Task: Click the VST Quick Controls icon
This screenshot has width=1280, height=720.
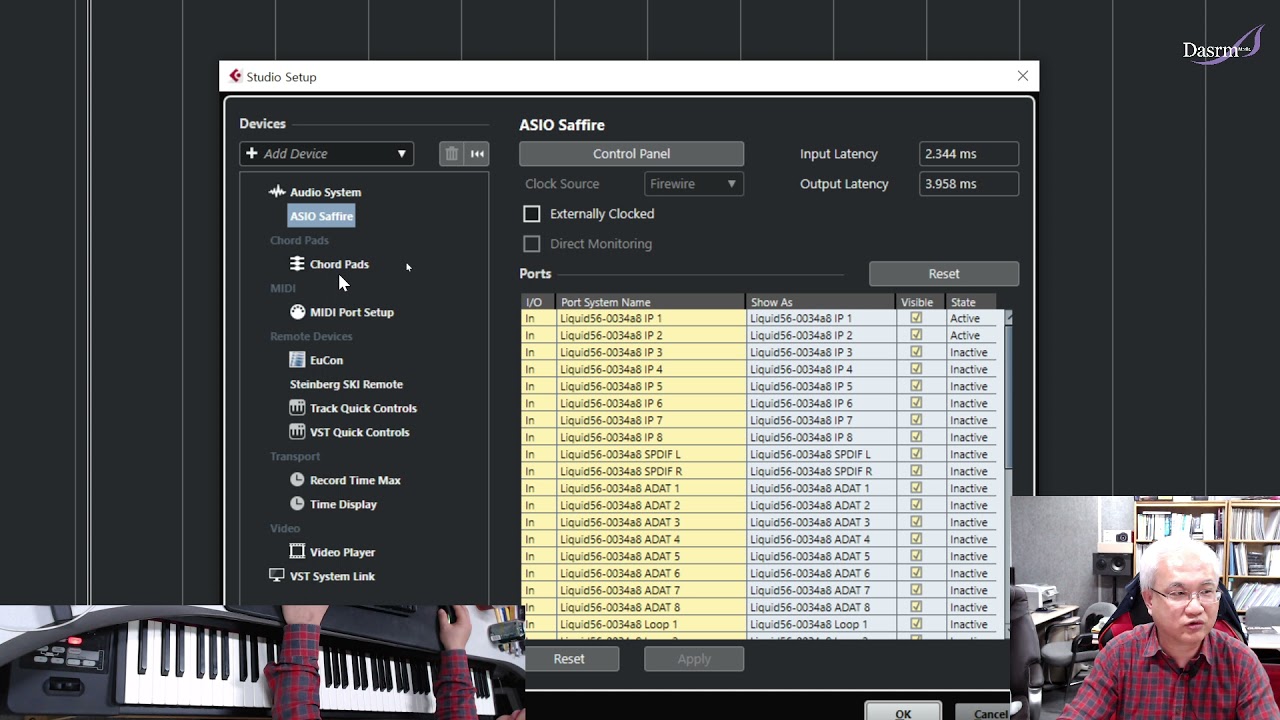Action: tap(297, 432)
